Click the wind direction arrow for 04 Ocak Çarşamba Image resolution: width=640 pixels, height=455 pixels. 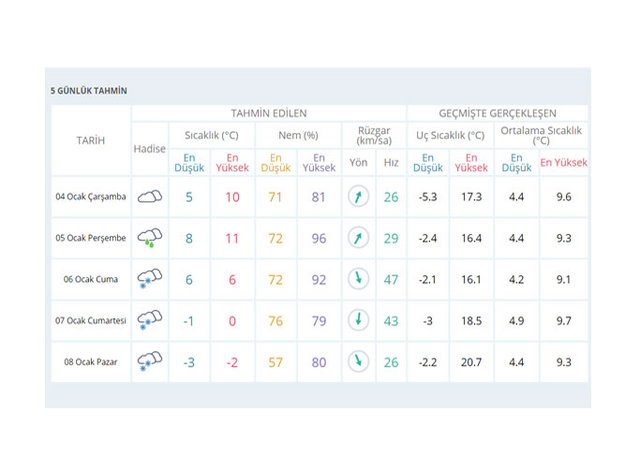(358, 197)
